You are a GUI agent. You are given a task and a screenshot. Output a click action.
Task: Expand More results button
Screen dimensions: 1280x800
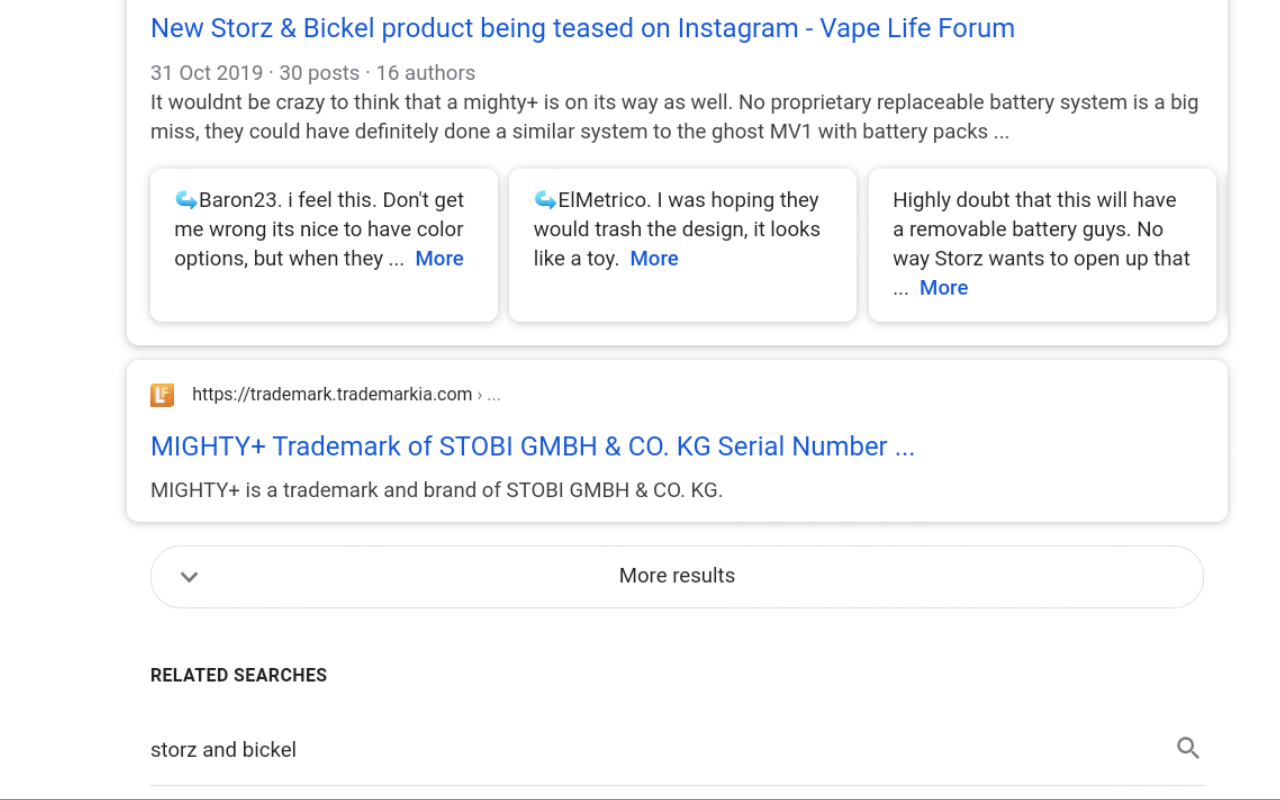point(677,576)
